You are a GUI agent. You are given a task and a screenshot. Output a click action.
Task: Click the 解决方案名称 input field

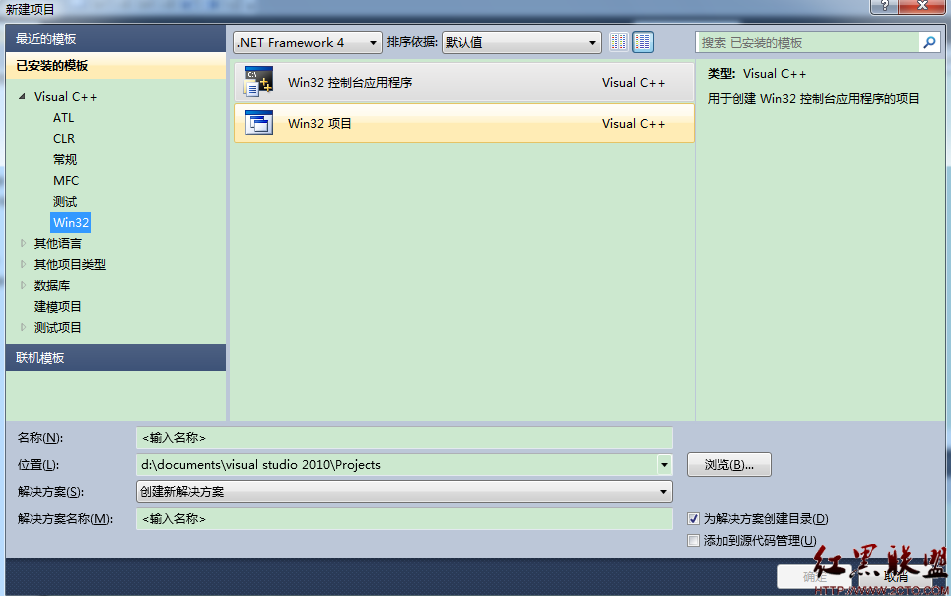(405, 519)
